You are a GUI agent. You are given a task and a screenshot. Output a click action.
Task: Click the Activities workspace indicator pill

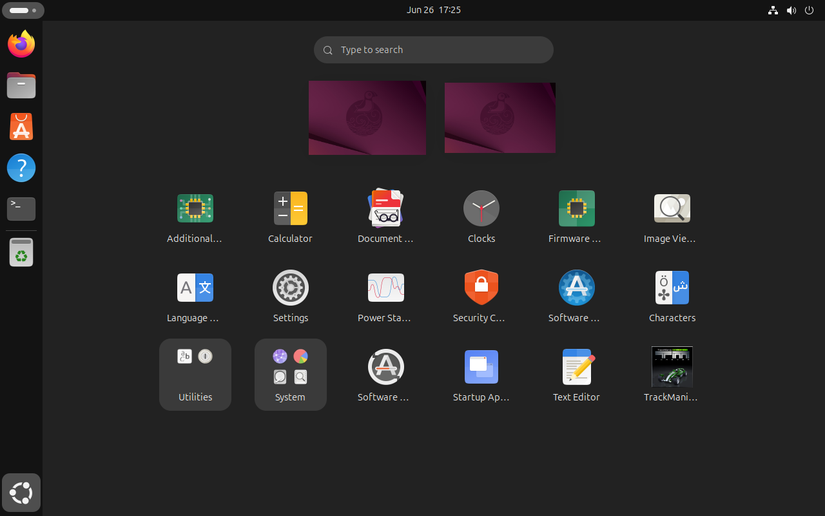click(23, 10)
